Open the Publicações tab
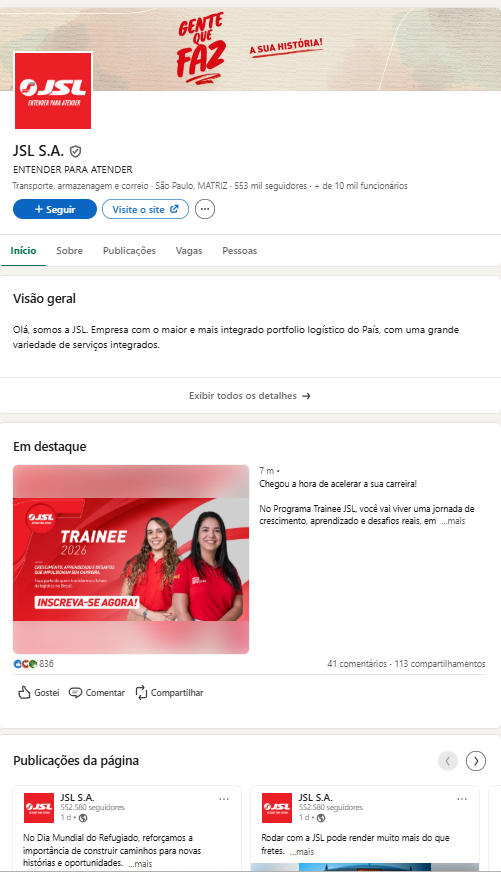The width and height of the screenshot is (501, 872). (x=129, y=251)
